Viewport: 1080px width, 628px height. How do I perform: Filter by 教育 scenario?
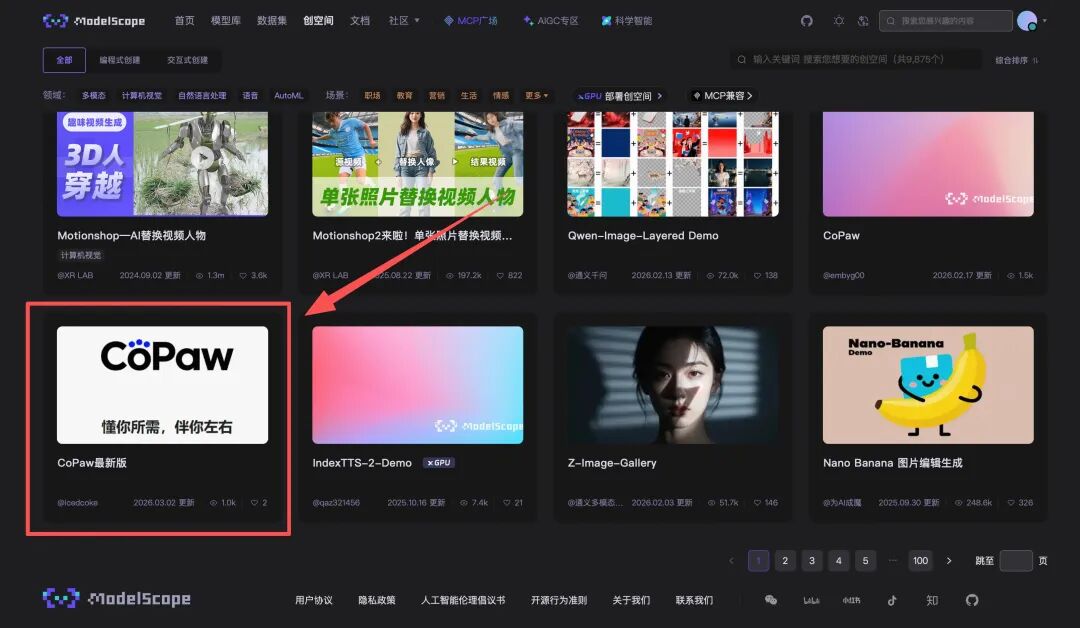405,96
